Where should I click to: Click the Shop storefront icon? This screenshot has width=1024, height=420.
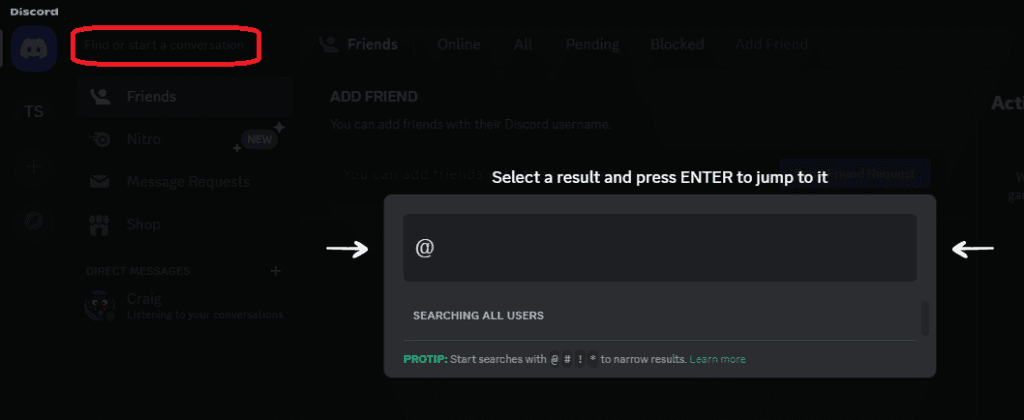(x=99, y=224)
